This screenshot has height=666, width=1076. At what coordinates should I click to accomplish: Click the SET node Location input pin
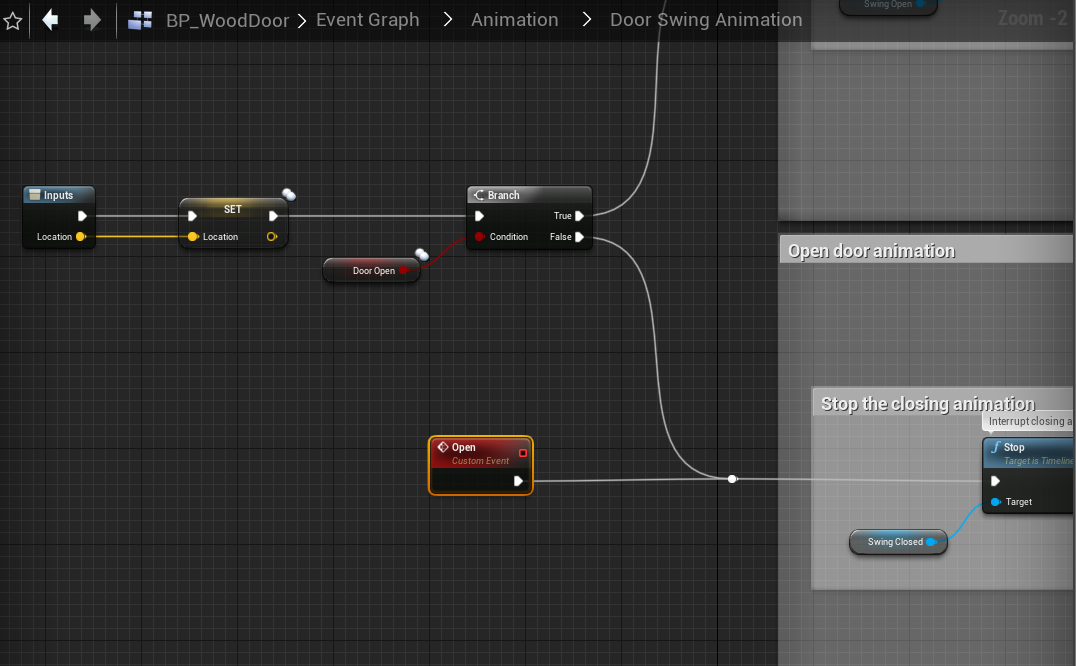[193, 237]
